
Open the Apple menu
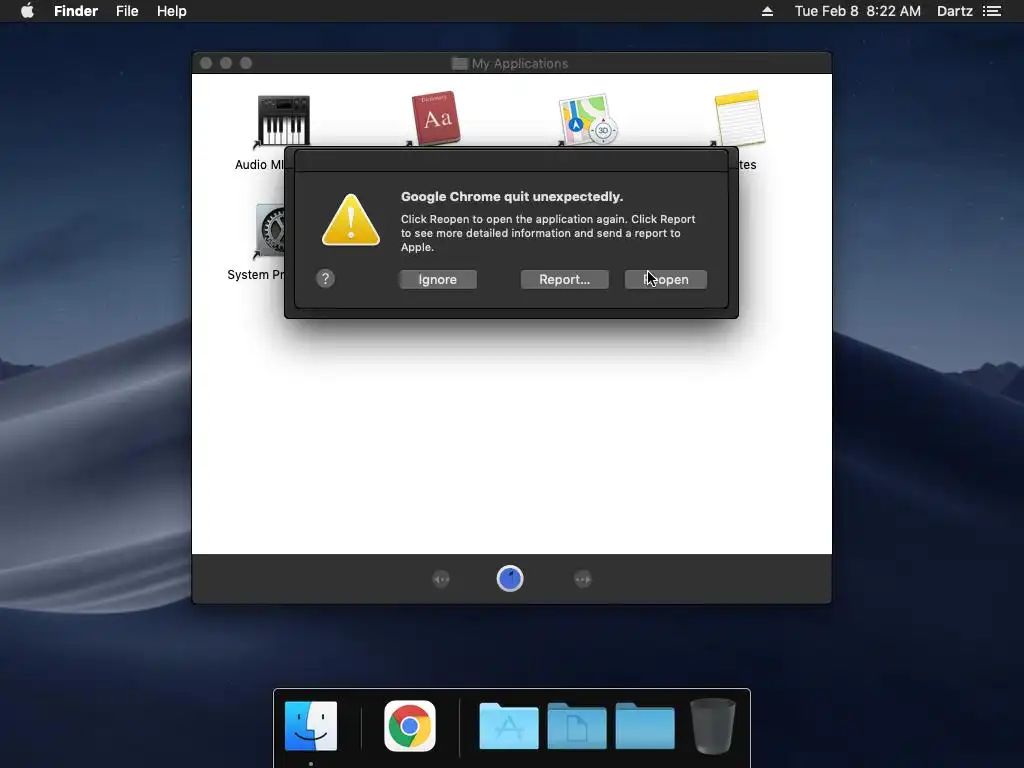click(x=27, y=11)
